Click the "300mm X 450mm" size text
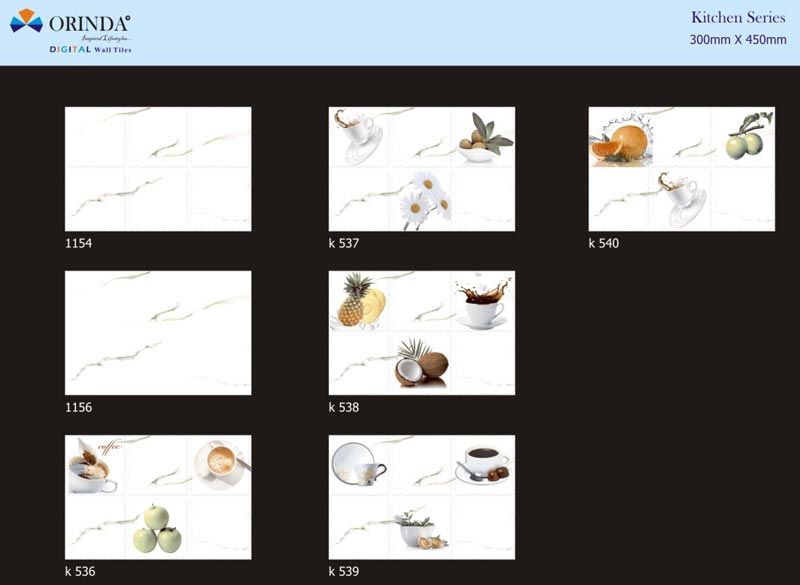This screenshot has width=800, height=585. (737, 40)
